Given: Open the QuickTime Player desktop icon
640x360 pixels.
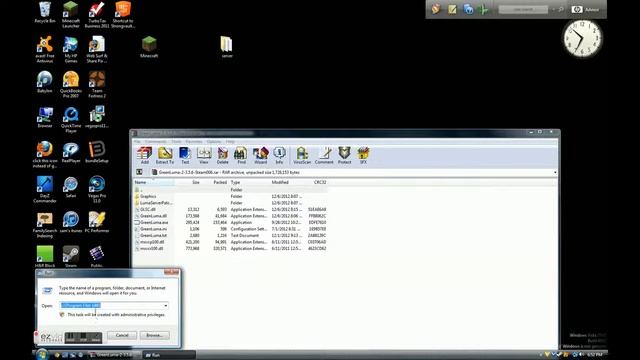Looking at the screenshot, I should (x=71, y=120).
